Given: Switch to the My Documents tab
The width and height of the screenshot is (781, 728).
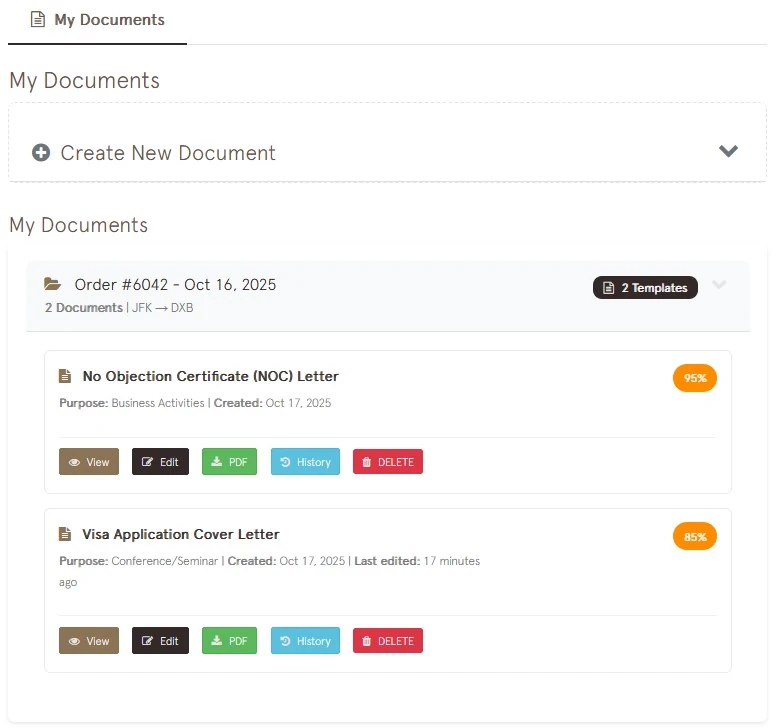Looking at the screenshot, I should click(98, 20).
